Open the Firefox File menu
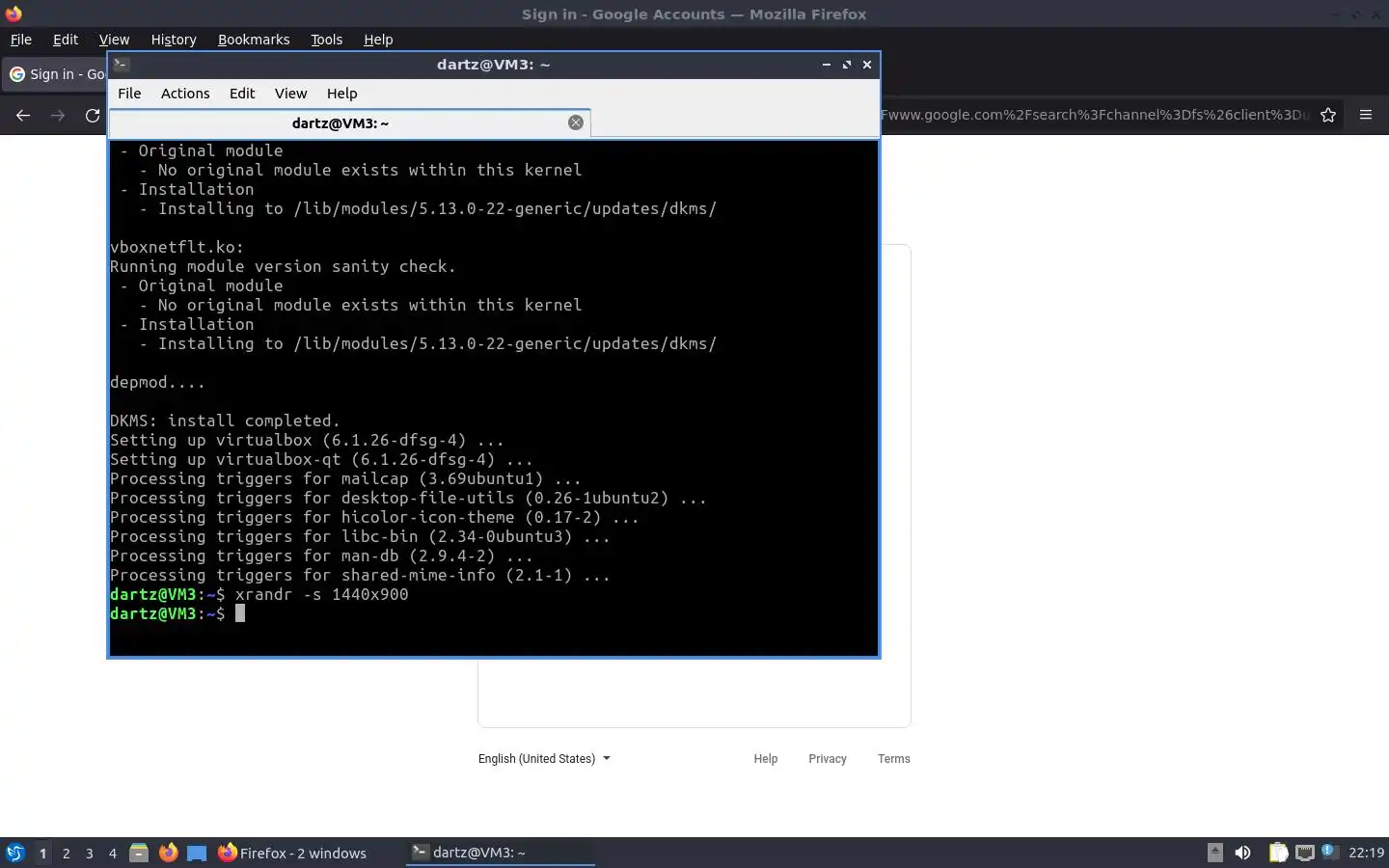The width and height of the screenshot is (1389, 868). pyautogui.click(x=20, y=40)
